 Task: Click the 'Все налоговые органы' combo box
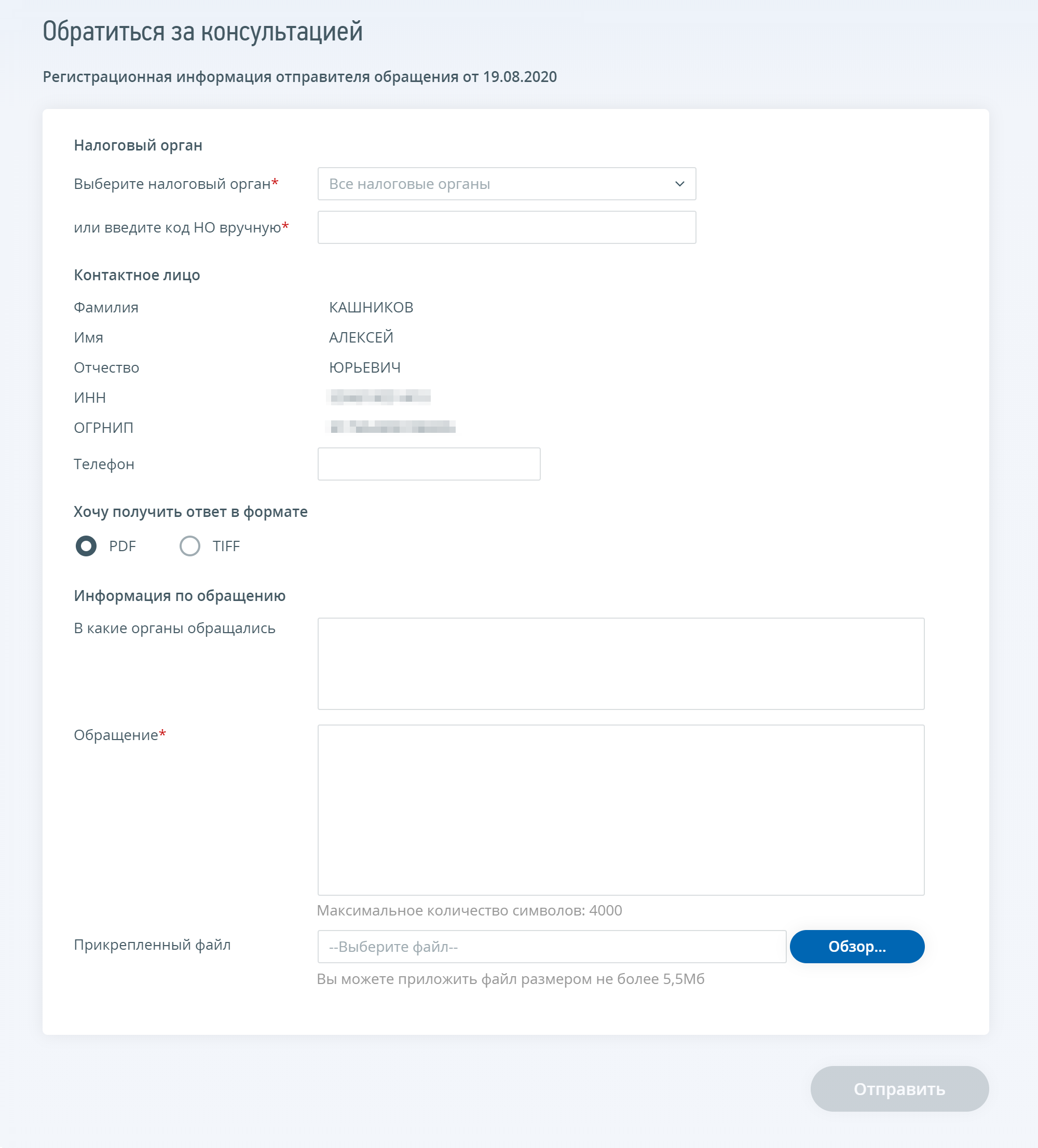tap(507, 184)
